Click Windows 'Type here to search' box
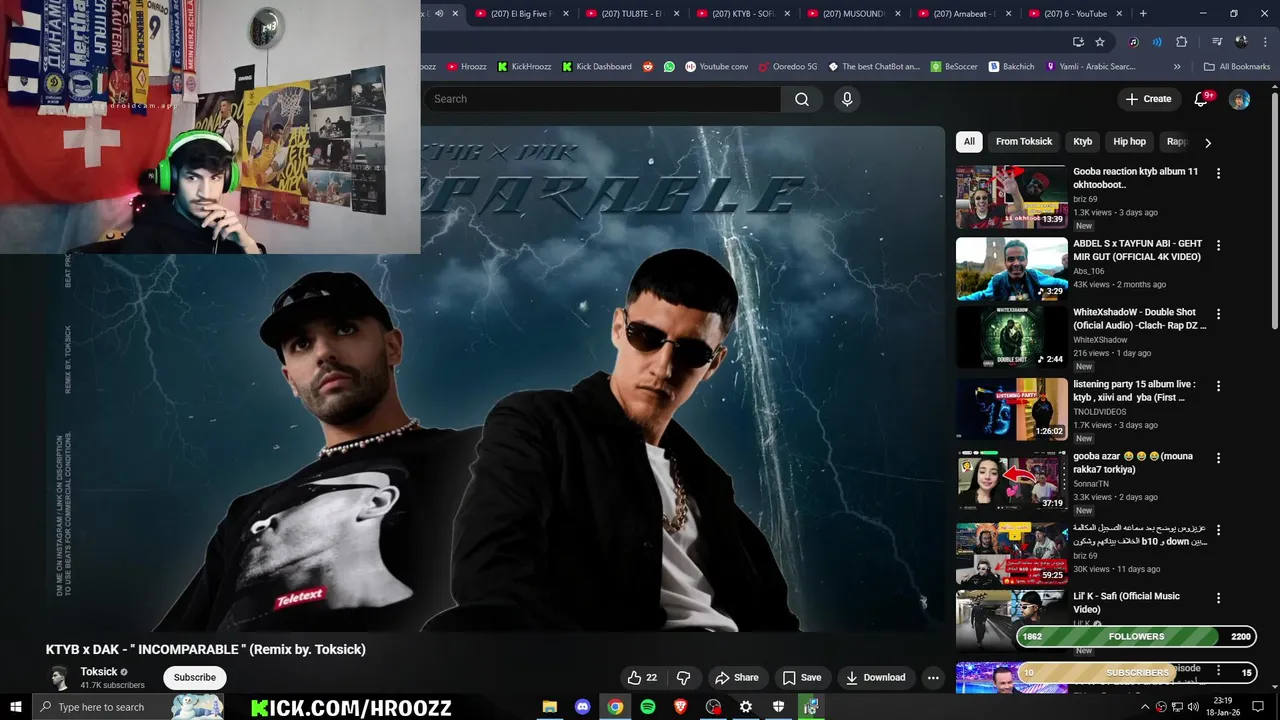 127,707
